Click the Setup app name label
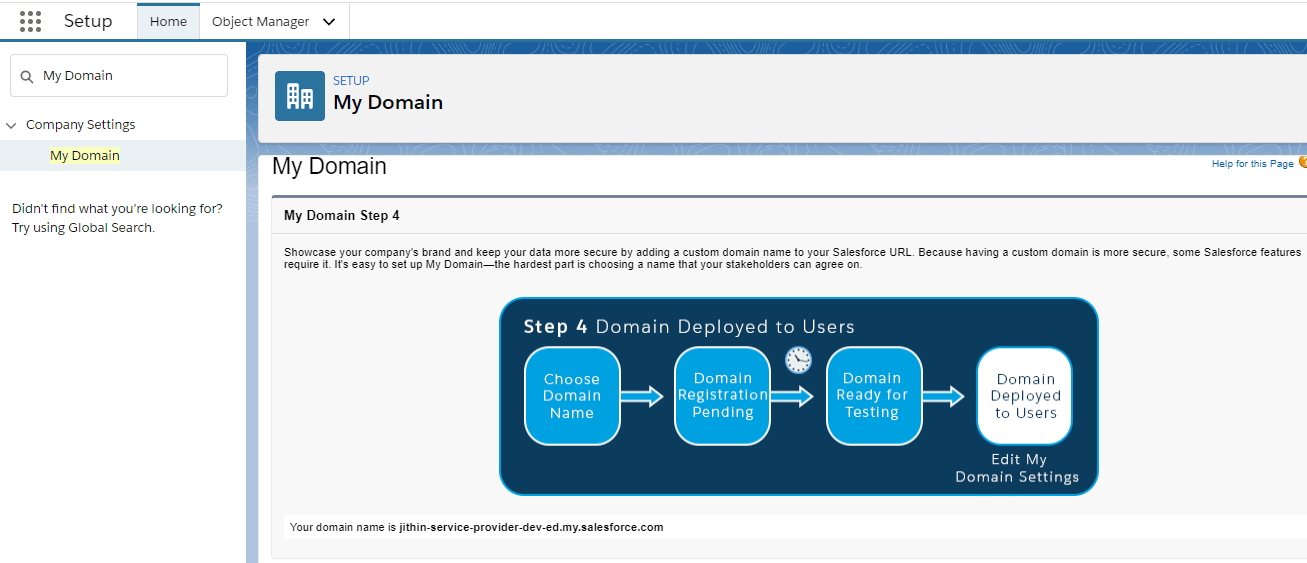 point(88,21)
